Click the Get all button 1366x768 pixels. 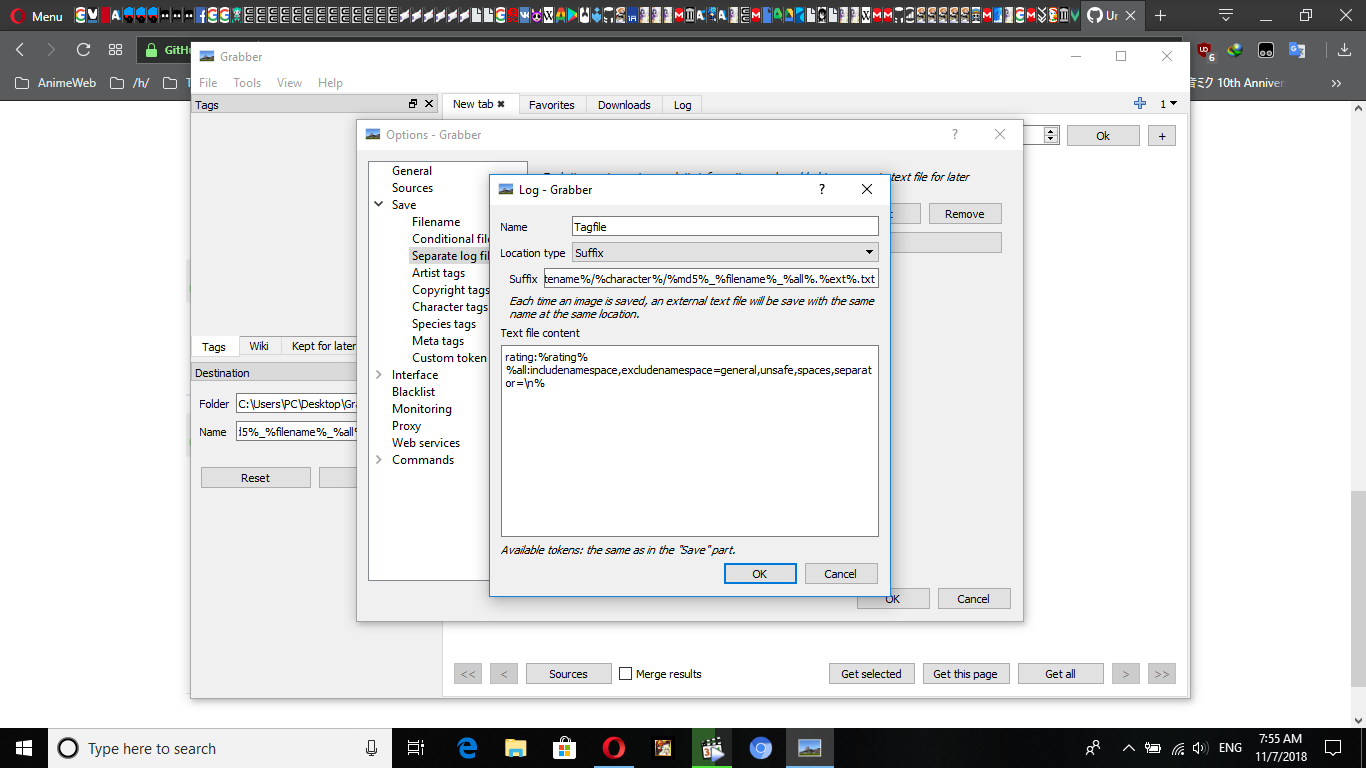pyautogui.click(x=1061, y=674)
